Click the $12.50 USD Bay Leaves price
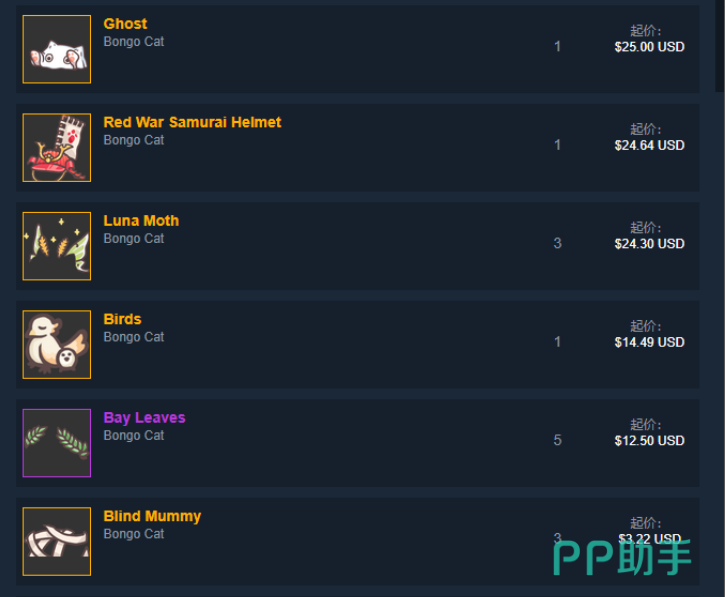The height and width of the screenshot is (597, 725). pyautogui.click(x=649, y=441)
